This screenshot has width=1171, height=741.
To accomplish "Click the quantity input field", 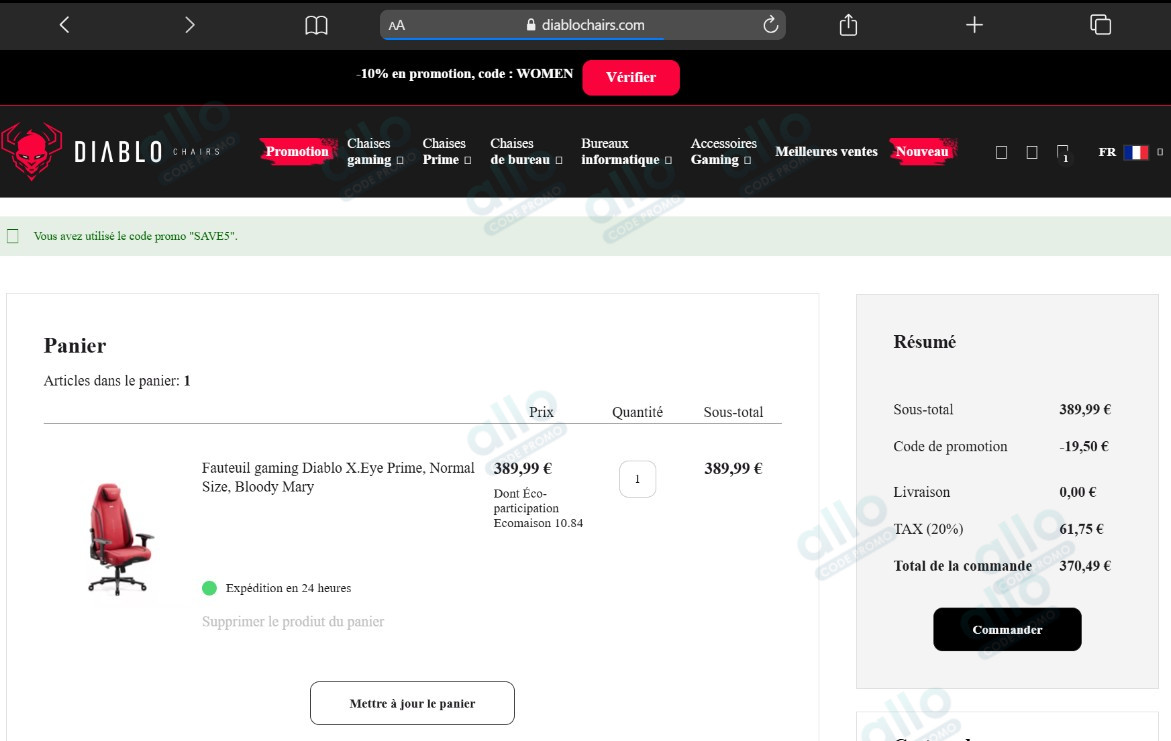I will click(637, 479).
